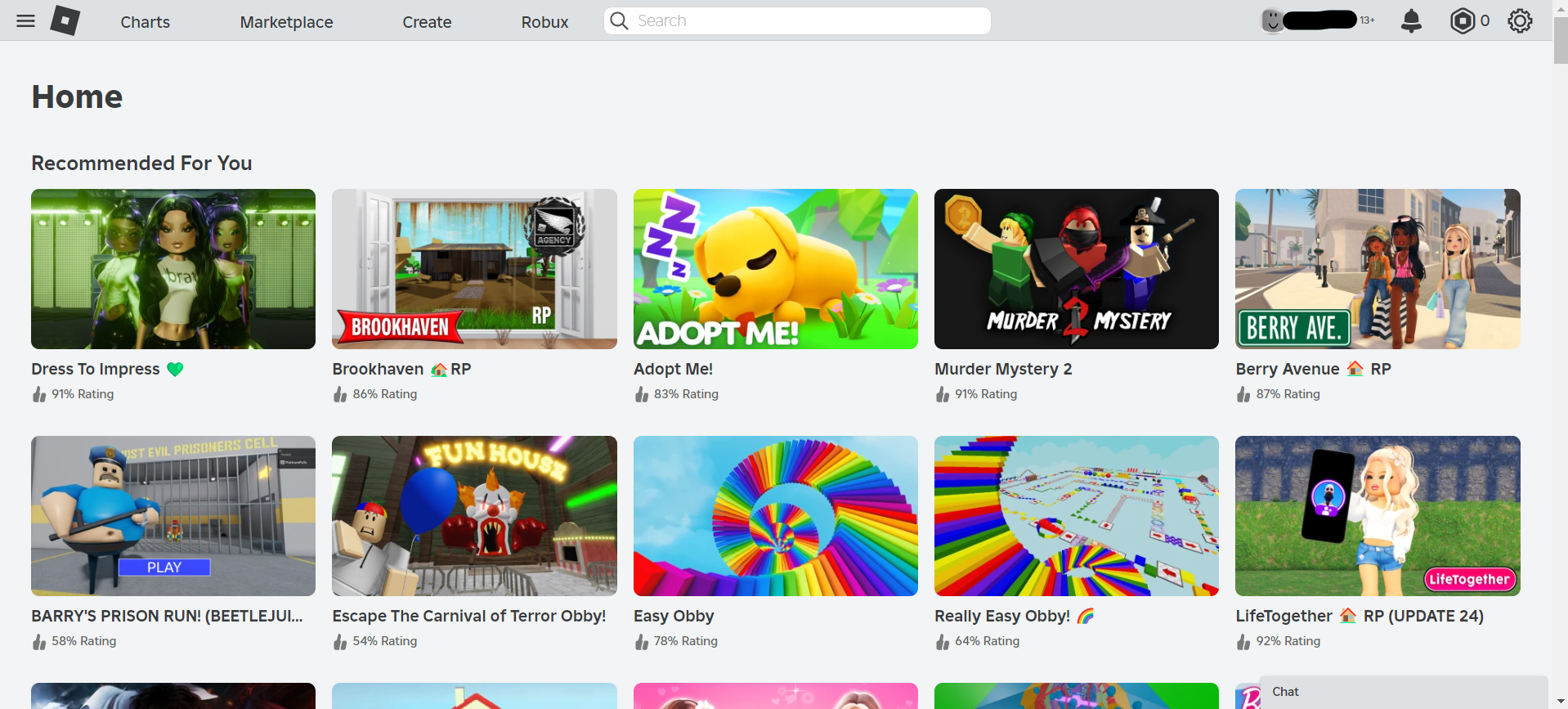The height and width of the screenshot is (709, 1568).
Task: Click the Easy Obby thumbs-up rating icon
Action: 642,641
